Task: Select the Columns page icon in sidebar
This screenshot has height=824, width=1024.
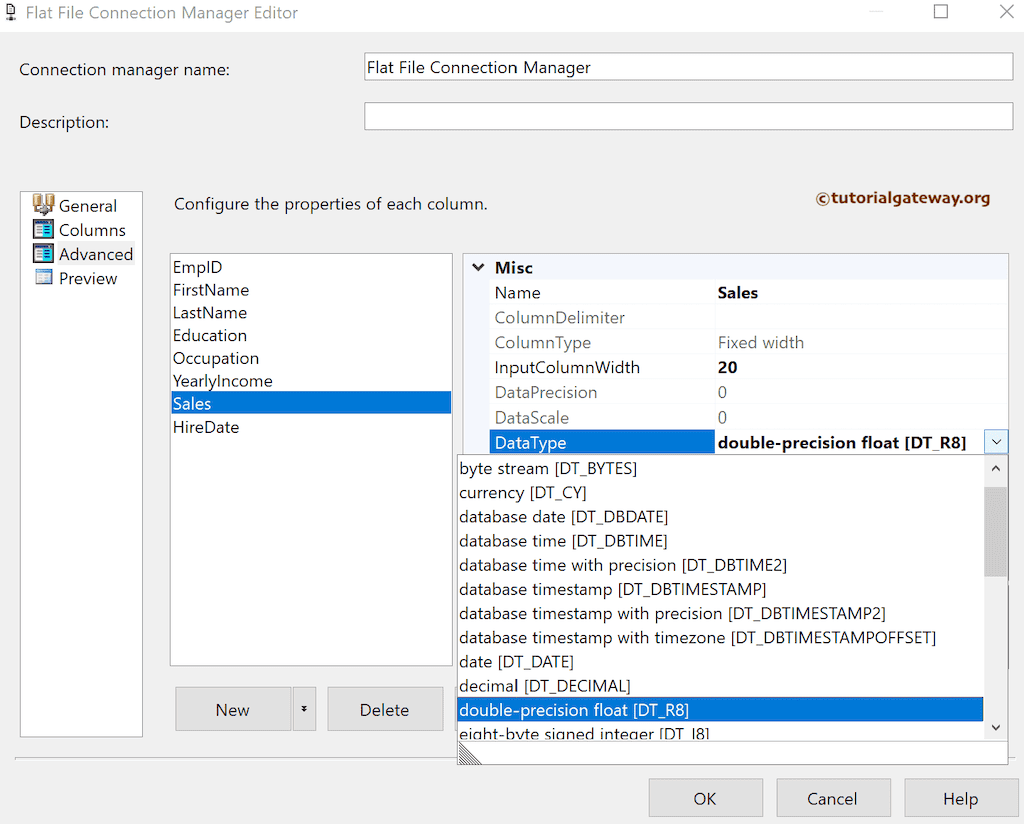Action: [45, 229]
